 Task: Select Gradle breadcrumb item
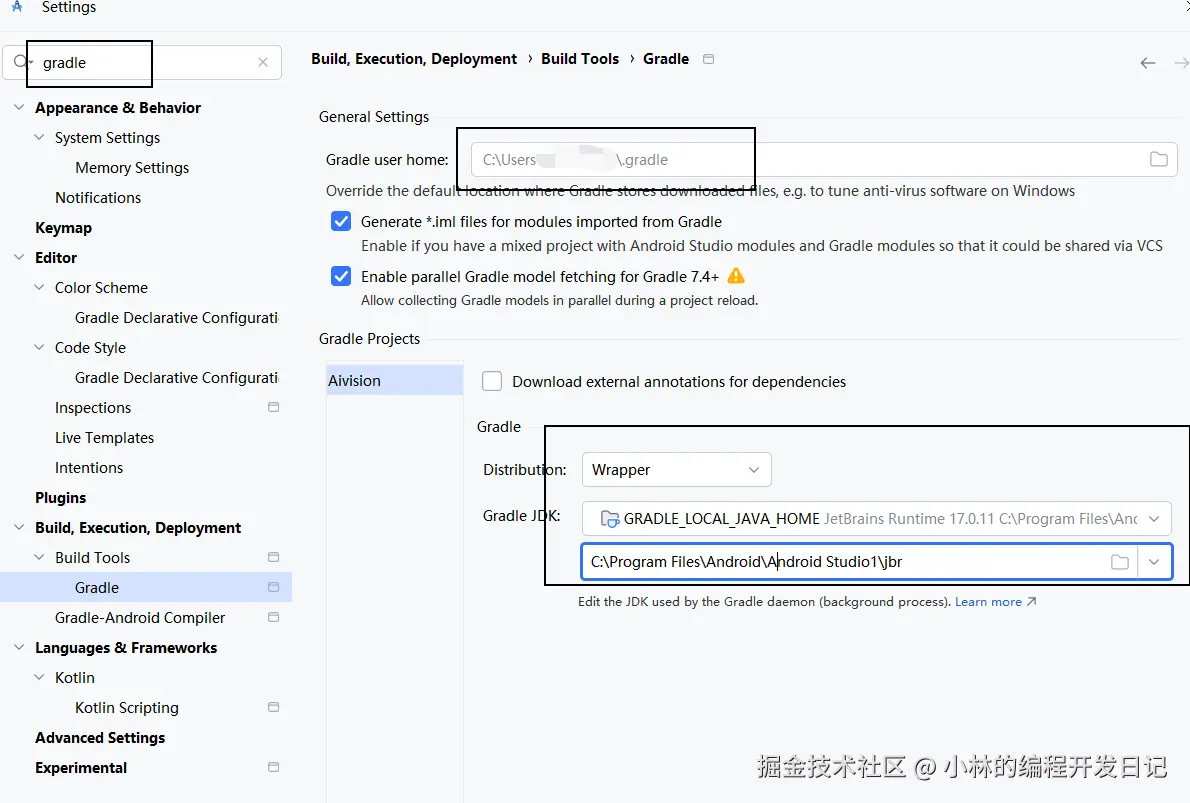point(666,59)
